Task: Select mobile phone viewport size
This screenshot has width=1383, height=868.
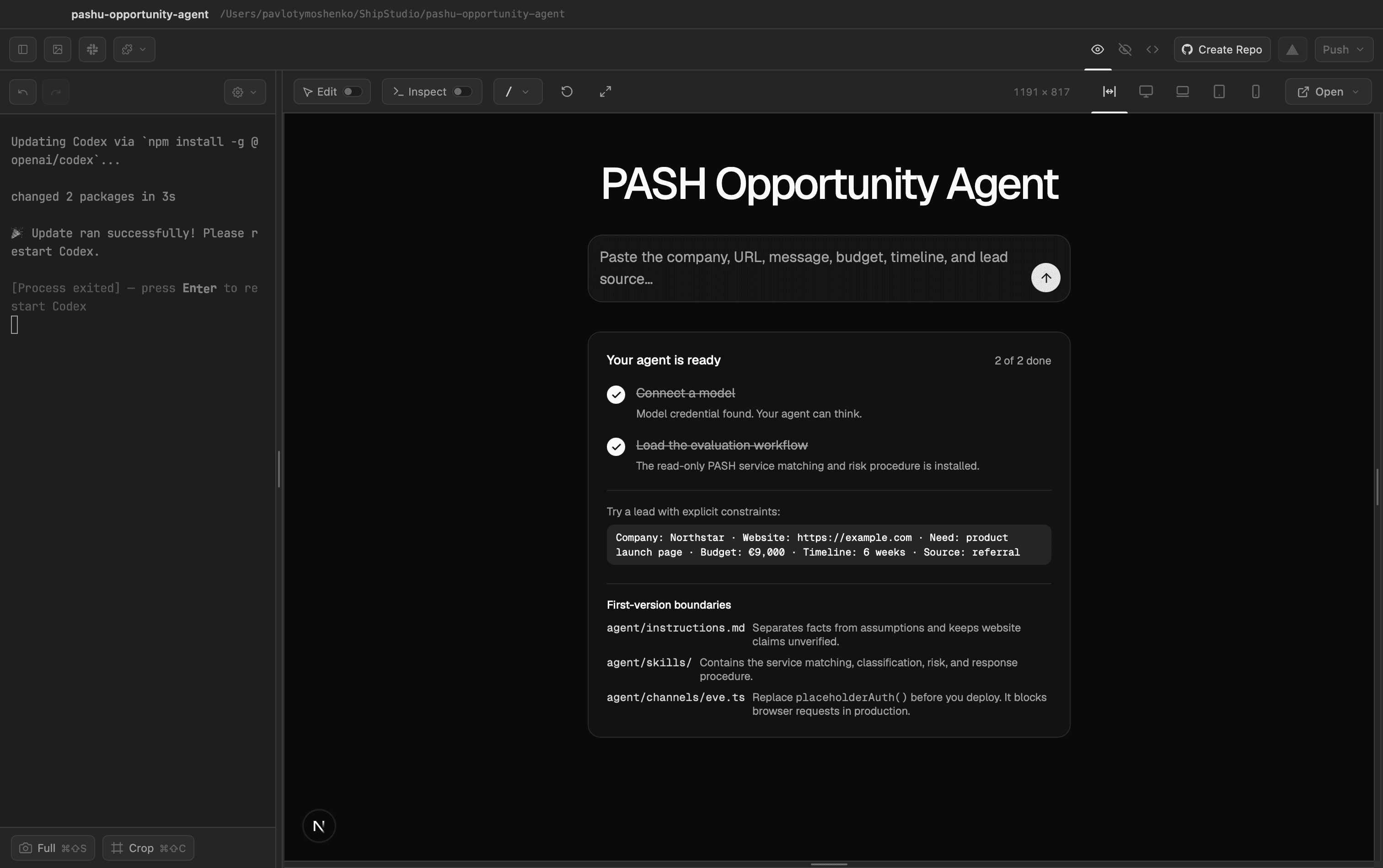Action: tap(1255, 92)
